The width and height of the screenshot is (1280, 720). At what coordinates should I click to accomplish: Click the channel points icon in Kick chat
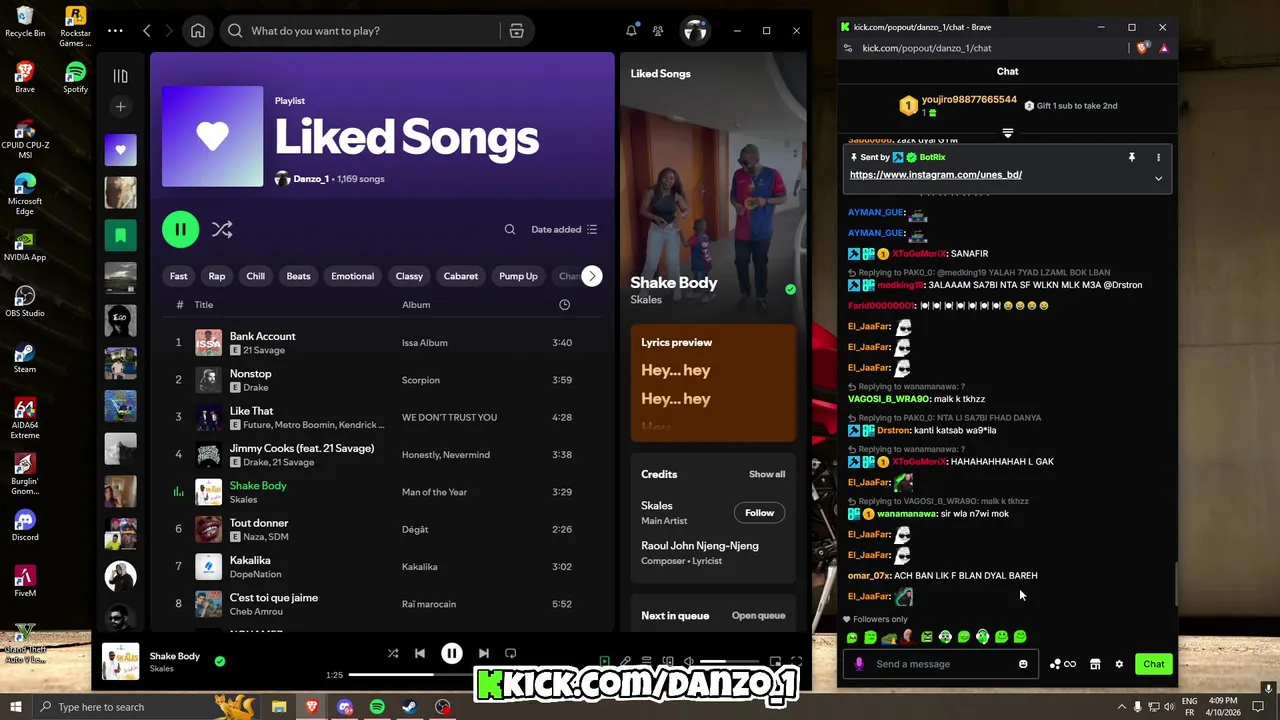[1062, 664]
